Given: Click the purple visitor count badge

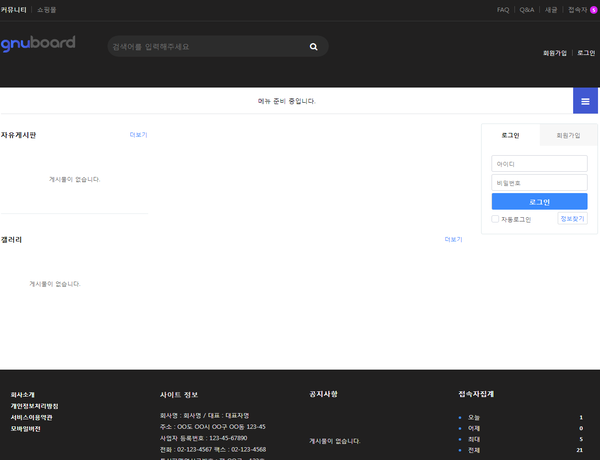Looking at the screenshot, I should pyautogui.click(x=594, y=10).
